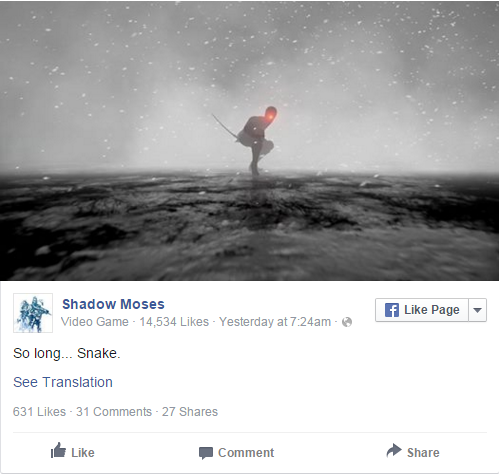This screenshot has height=474, width=499.
Task: Click the curved arrow Share icon
Action: pos(394,450)
